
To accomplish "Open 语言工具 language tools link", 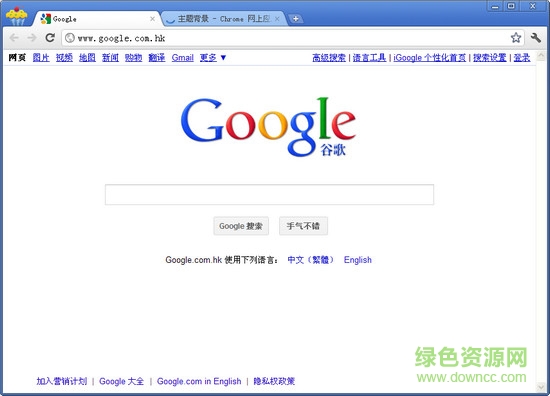I will tap(369, 58).
